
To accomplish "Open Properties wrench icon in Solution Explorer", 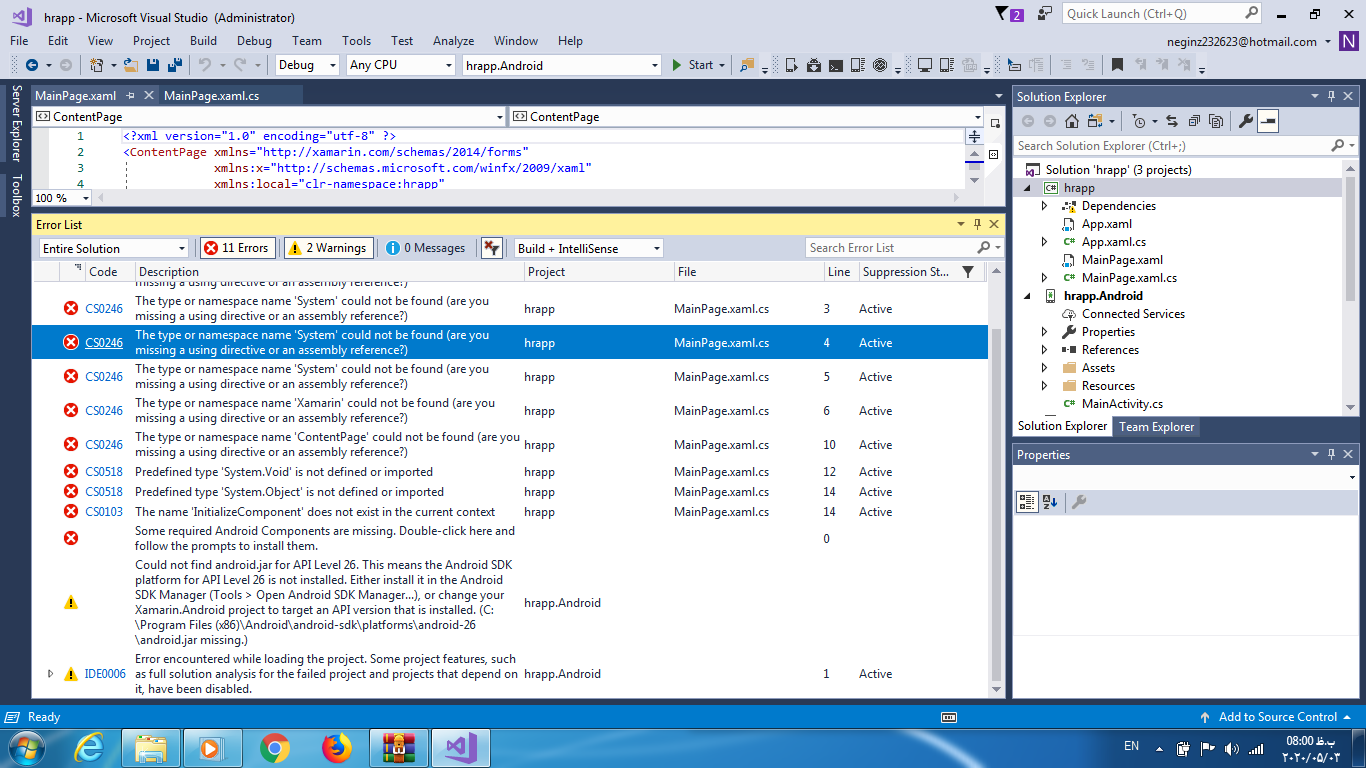I will point(1246,121).
